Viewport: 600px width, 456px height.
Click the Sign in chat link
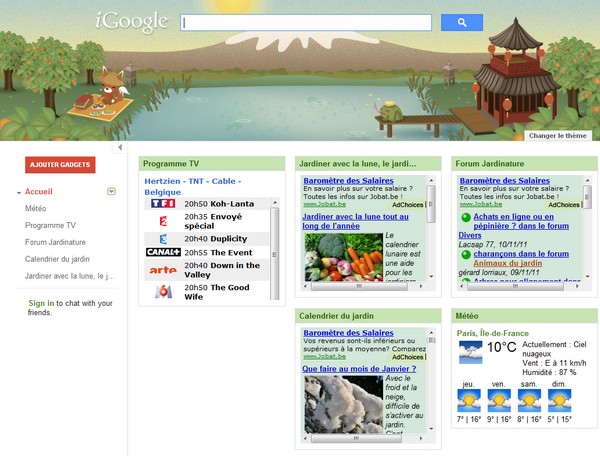[41, 303]
